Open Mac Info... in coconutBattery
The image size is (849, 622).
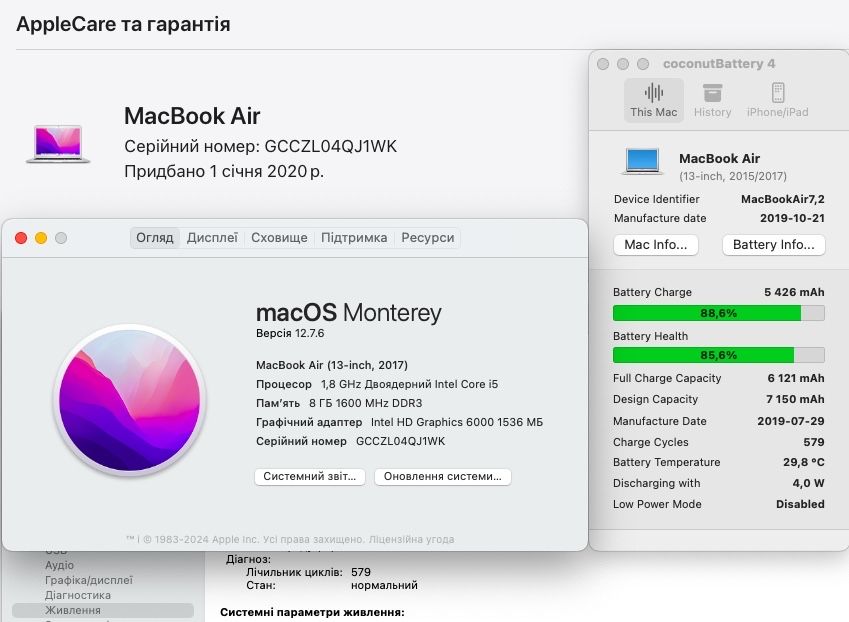[x=656, y=245]
